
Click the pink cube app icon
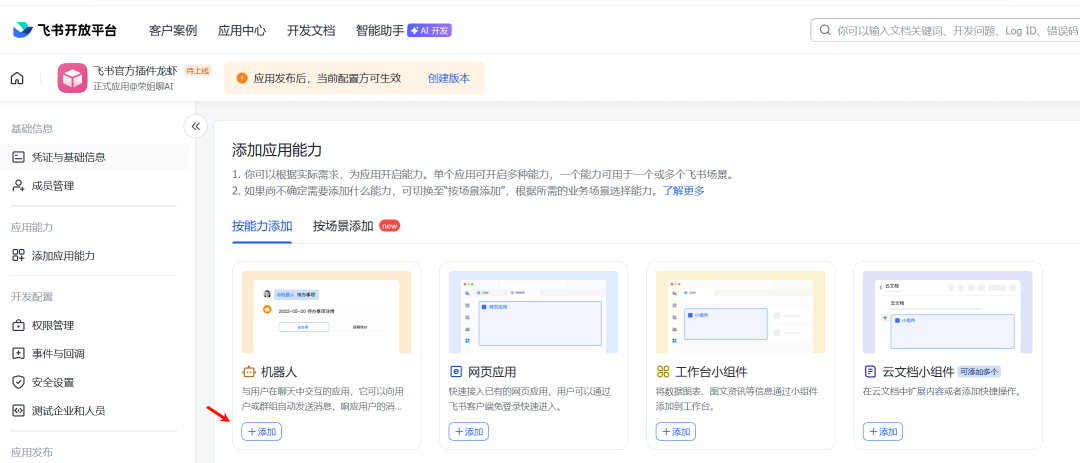coord(72,78)
